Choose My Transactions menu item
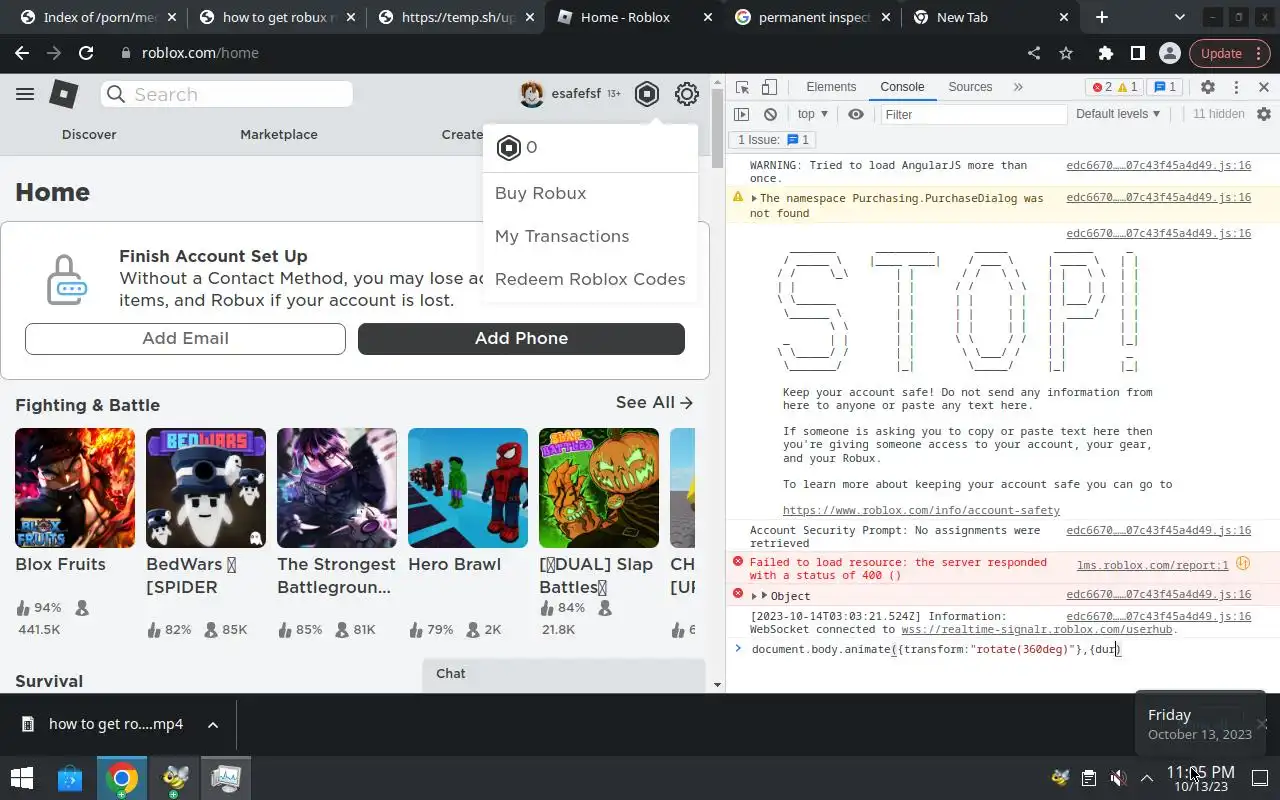1280x800 pixels. pos(562,236)
